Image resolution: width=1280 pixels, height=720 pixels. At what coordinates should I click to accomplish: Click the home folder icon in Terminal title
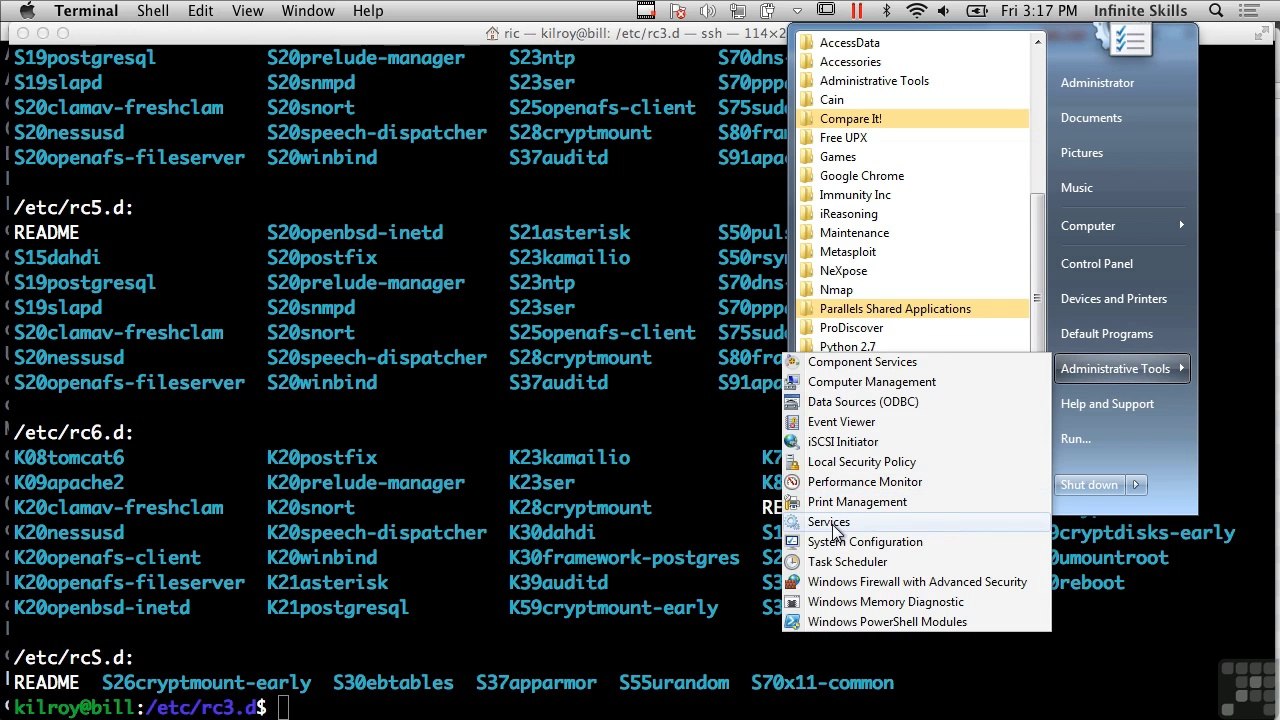(x=492, y=33)
